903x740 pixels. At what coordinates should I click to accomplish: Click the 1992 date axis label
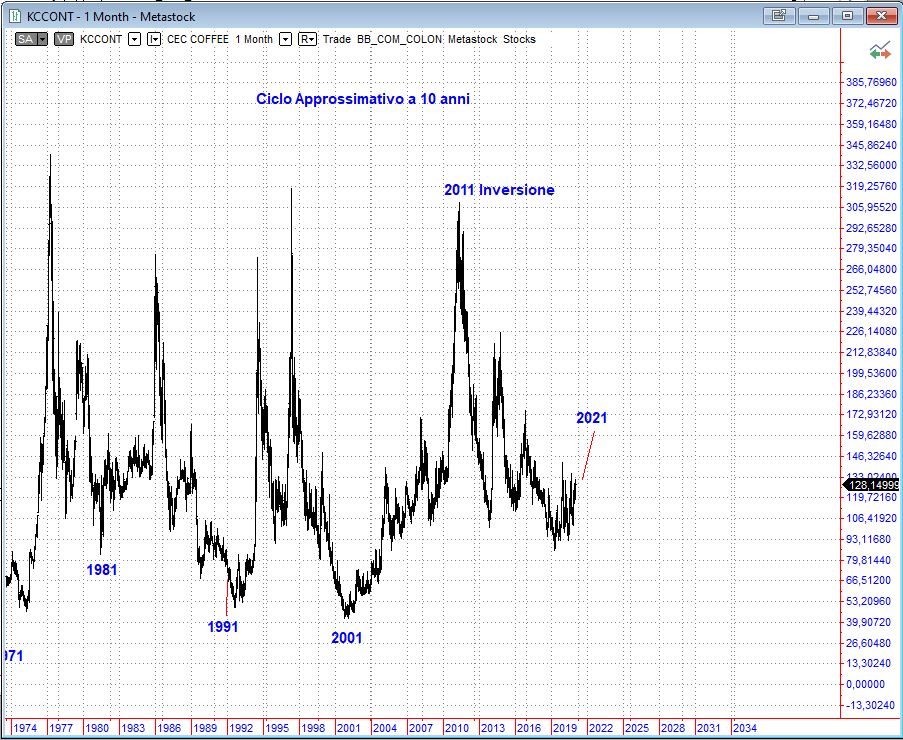[x=241, y=728]
